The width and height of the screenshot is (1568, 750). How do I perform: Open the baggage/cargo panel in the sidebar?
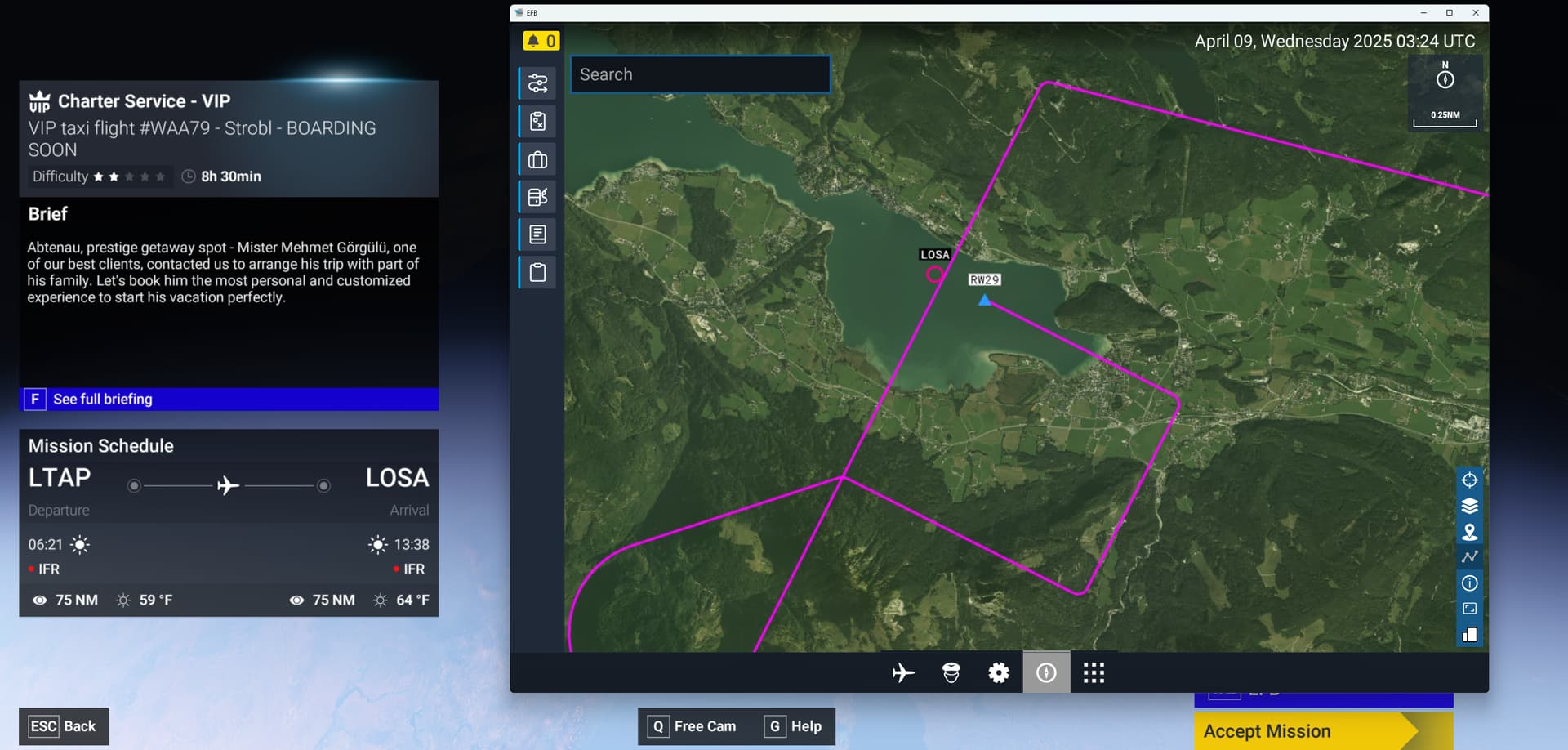tap(537, 159)
